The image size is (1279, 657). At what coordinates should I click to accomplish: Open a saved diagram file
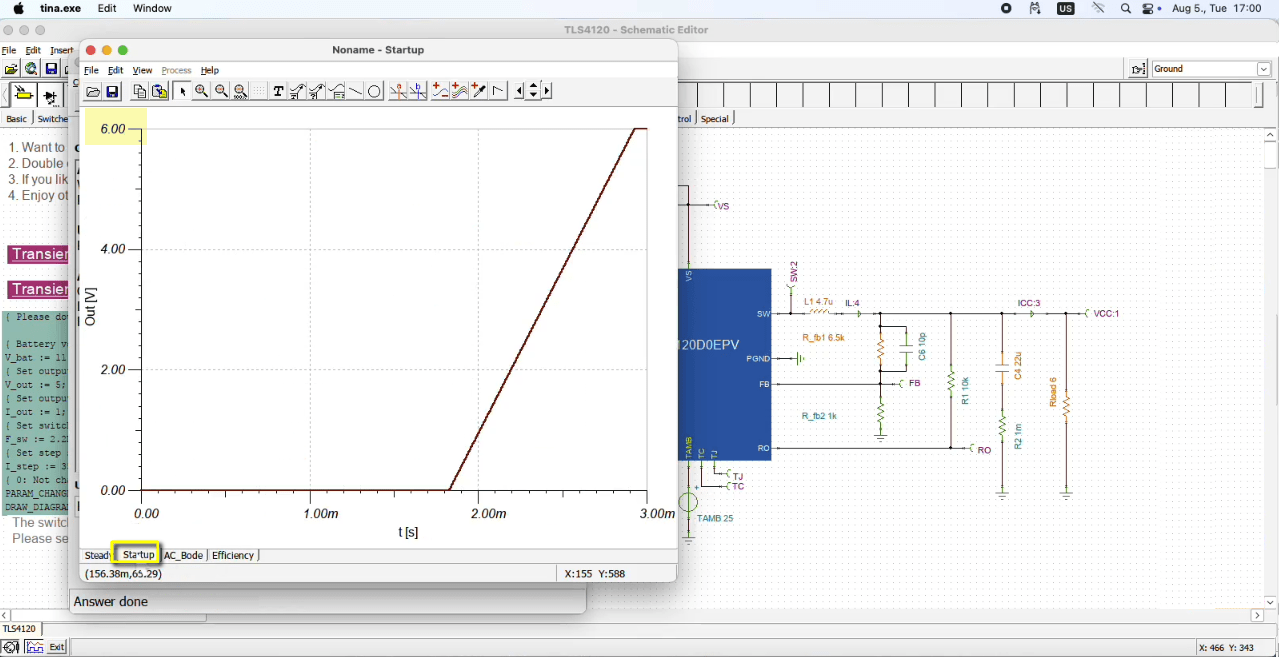click(93, 91)
